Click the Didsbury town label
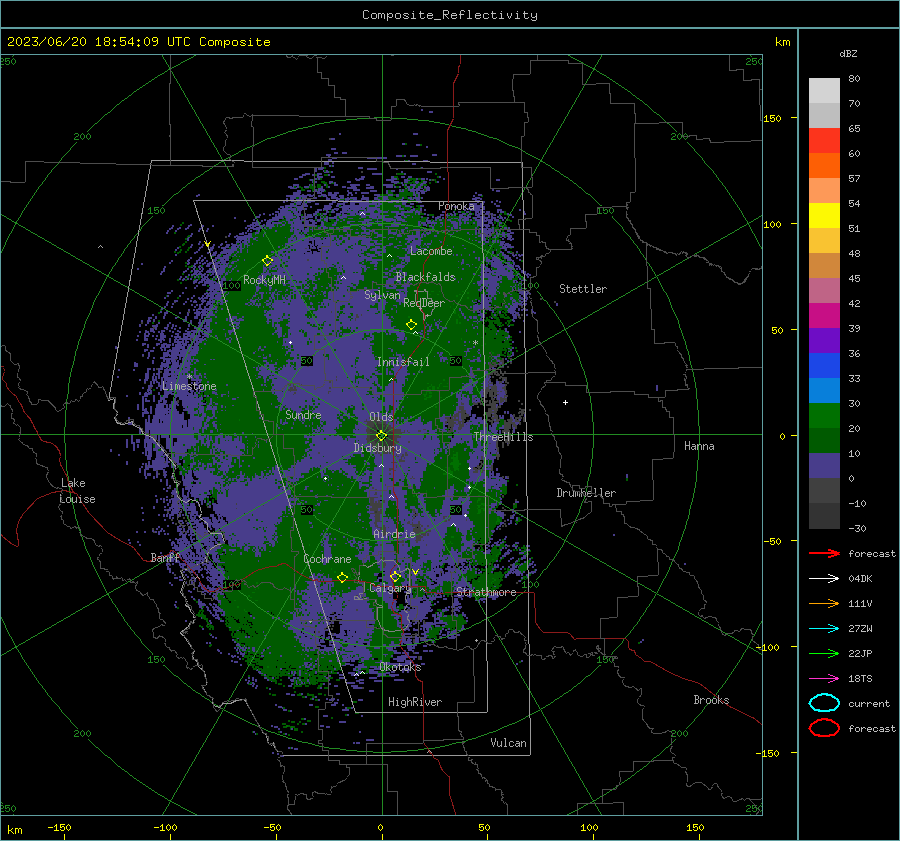 [x=377, y=448]
